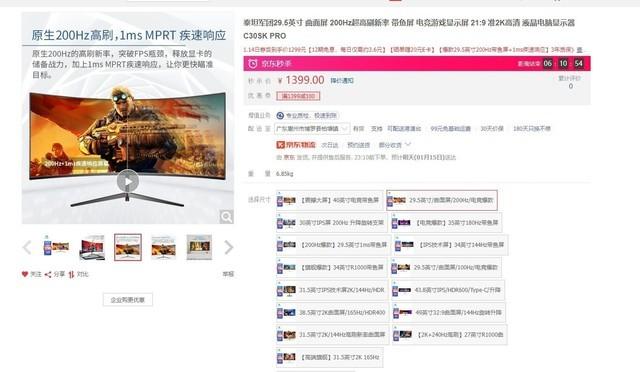Click the 99 yuan free shipping link
The image size is (640, 372).
pyautogui.click(x=450, y=129)
